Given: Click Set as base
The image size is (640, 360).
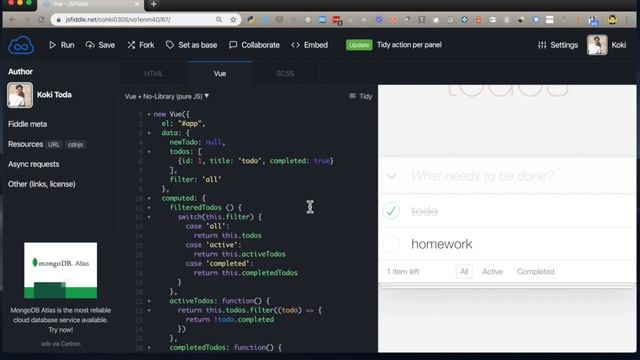Looking at the screenshot, I should pyautogui.click(x=191, y=45).
